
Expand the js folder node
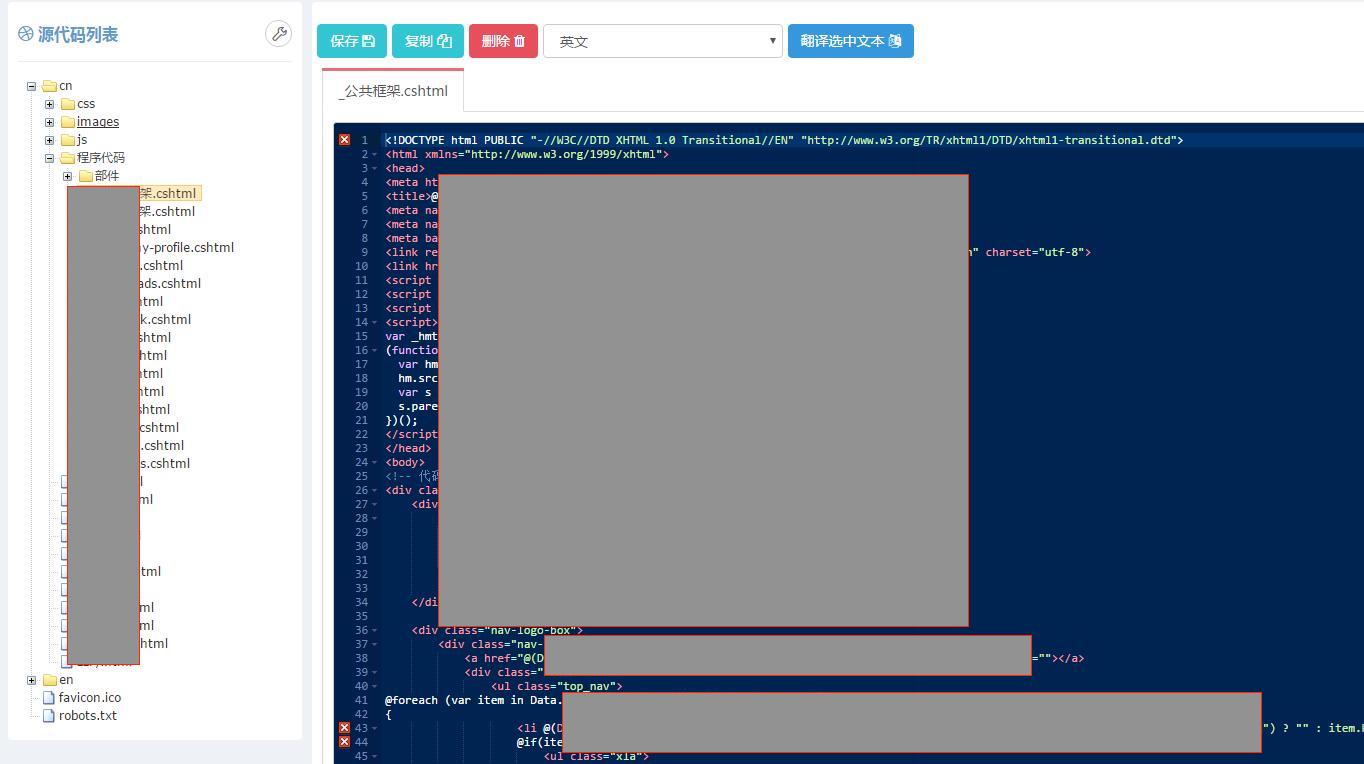(49, 140)
